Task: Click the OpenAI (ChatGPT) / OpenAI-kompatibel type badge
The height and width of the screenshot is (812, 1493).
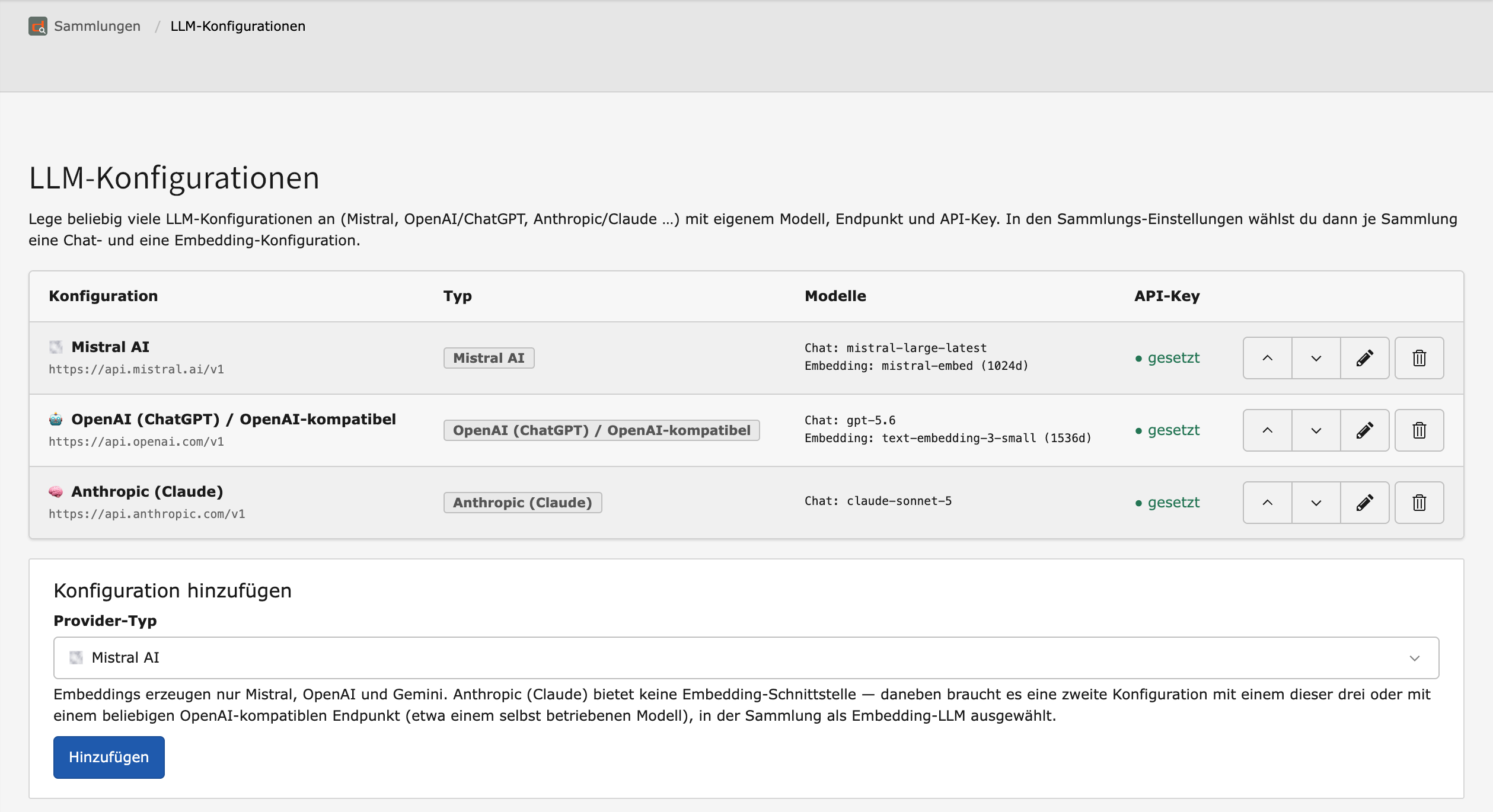Action: pyautogui.click(x=602, y=430)
